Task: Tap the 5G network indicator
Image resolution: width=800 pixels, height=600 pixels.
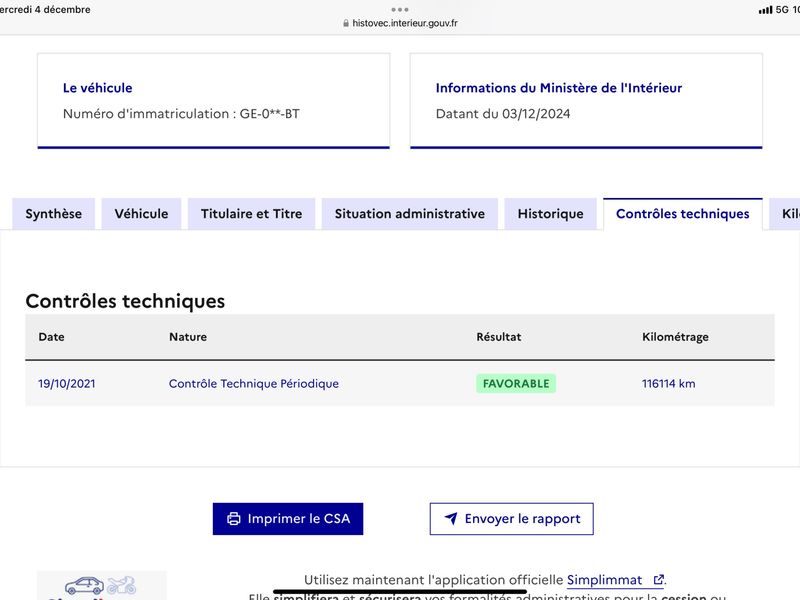Action: 782,10
